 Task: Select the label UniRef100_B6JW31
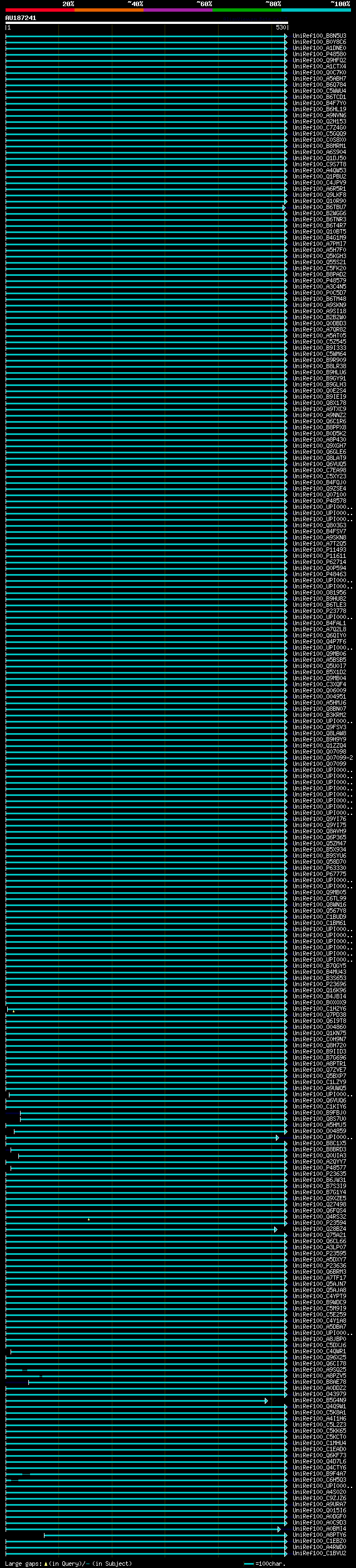click(x=319, y=1180)
